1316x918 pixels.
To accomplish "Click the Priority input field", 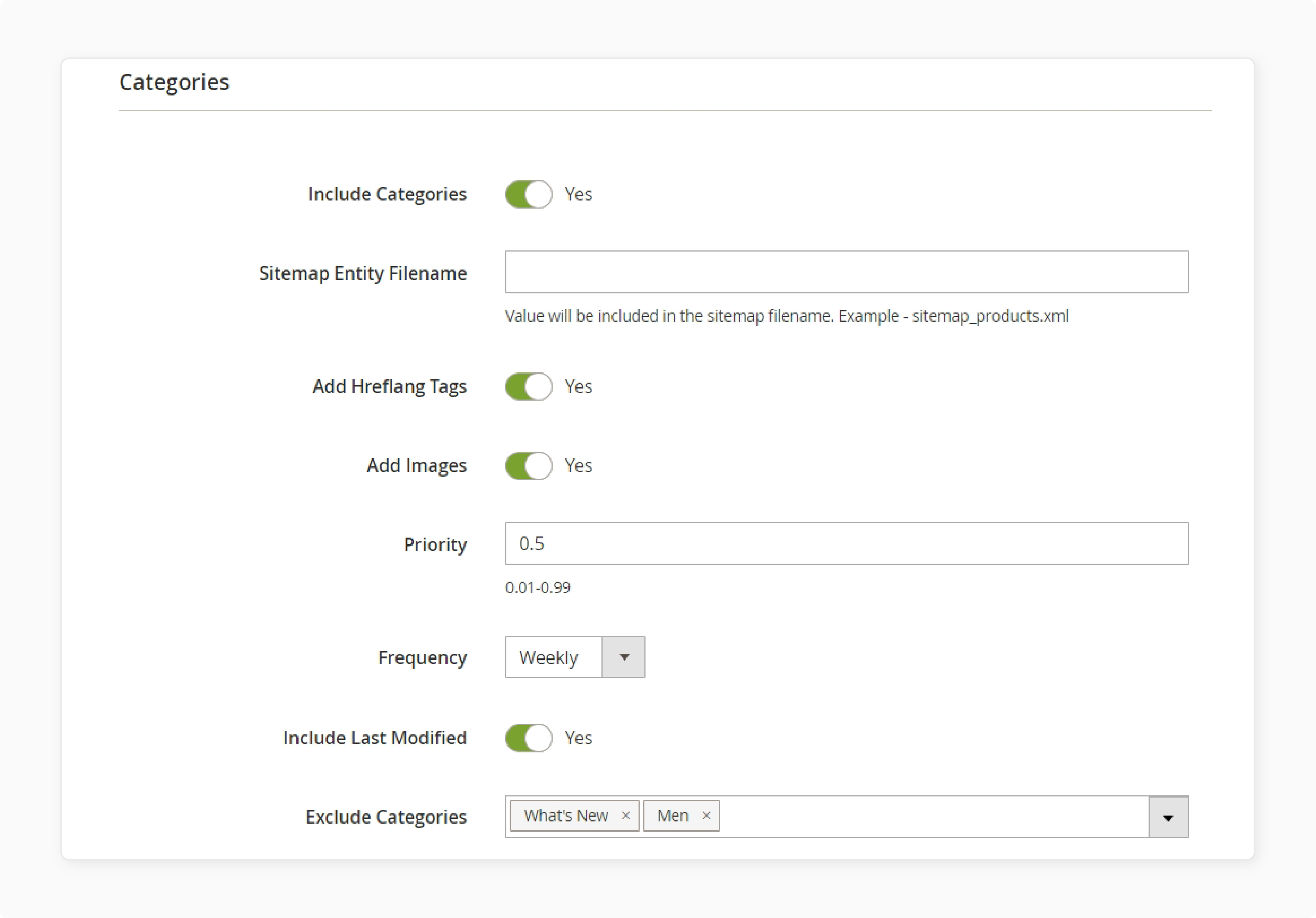I will 847,543.
